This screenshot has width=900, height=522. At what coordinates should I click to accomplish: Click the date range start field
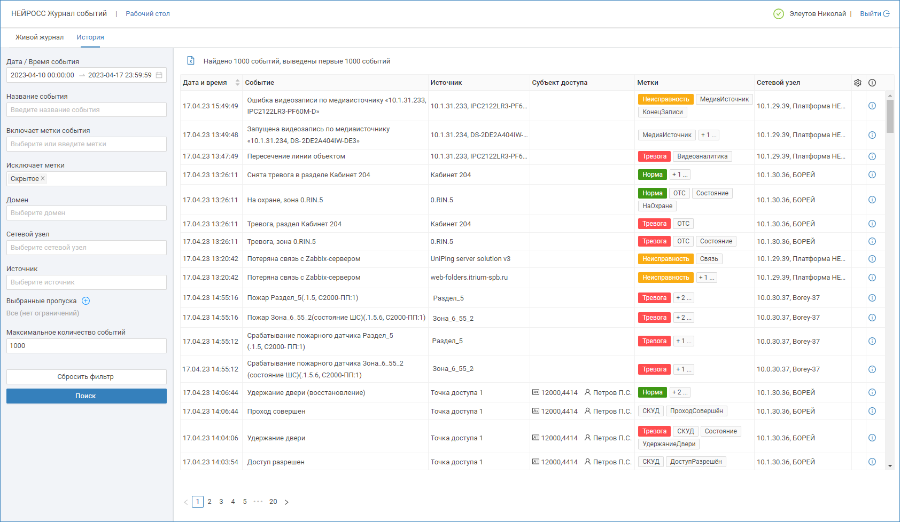(42, 75)
